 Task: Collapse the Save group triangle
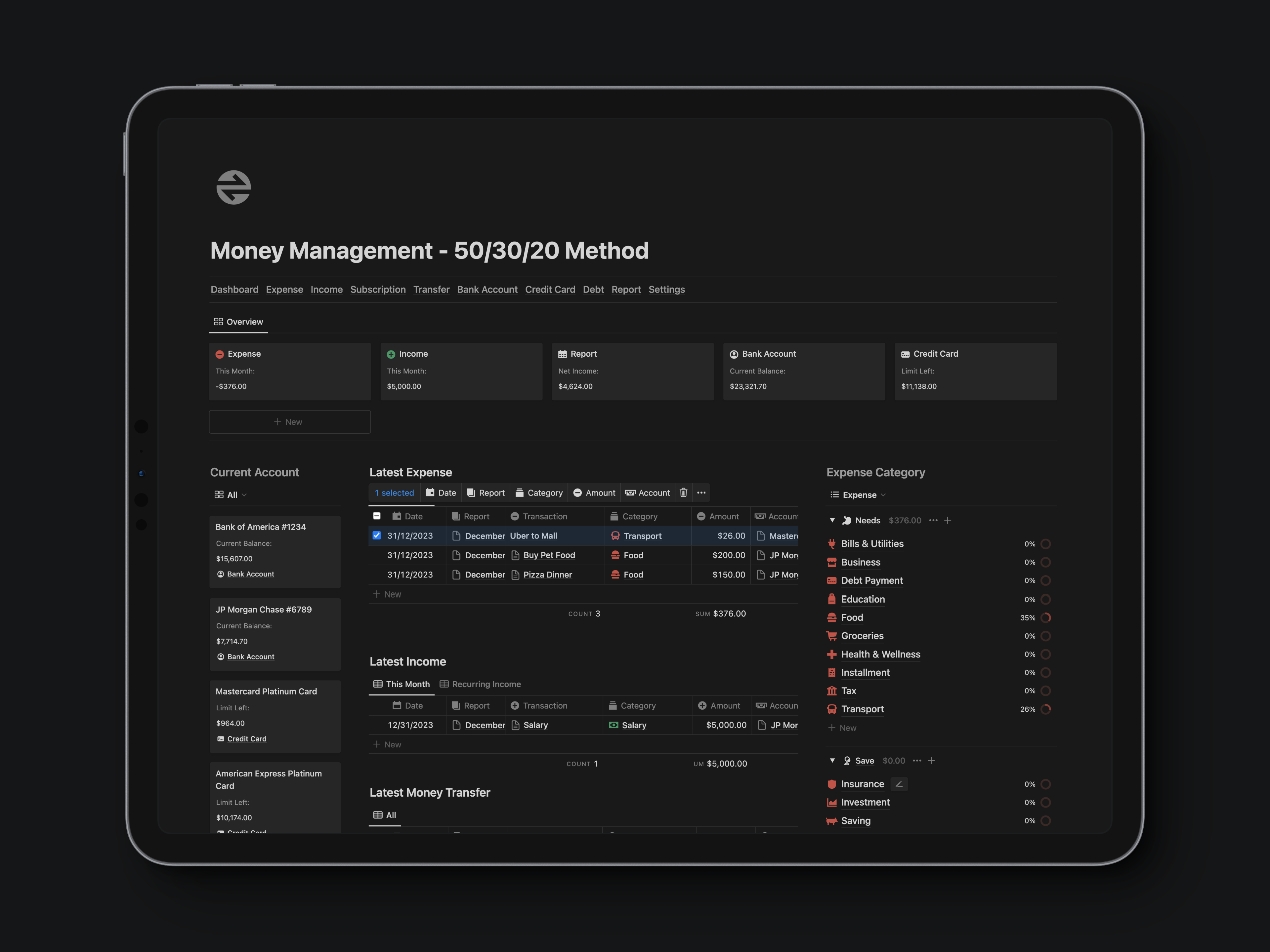(832, 760)
